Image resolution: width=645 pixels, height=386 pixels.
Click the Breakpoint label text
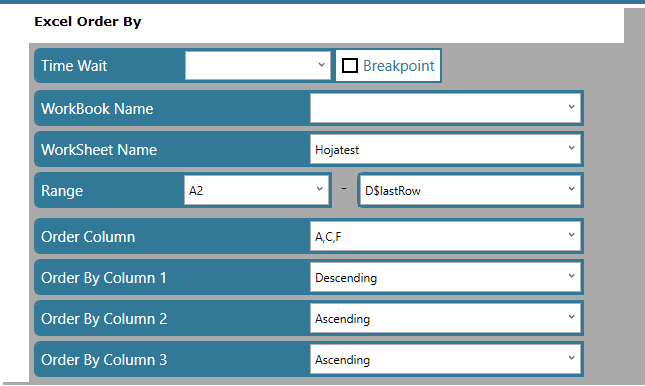399,66
